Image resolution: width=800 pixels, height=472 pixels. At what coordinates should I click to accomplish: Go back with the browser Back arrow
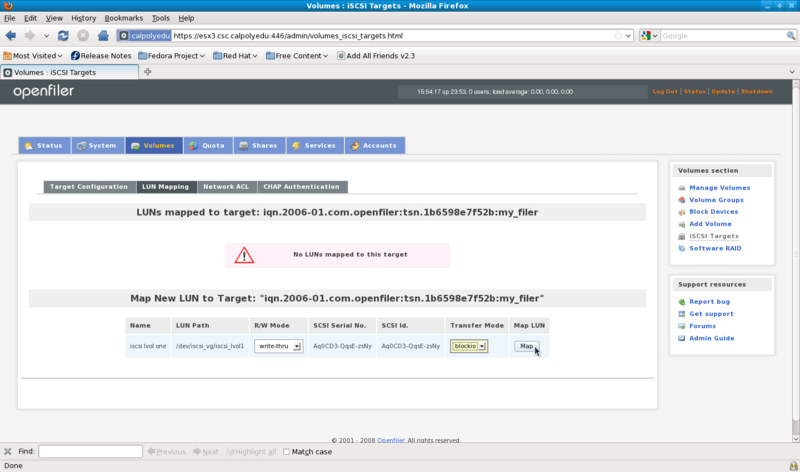(11, 36)
